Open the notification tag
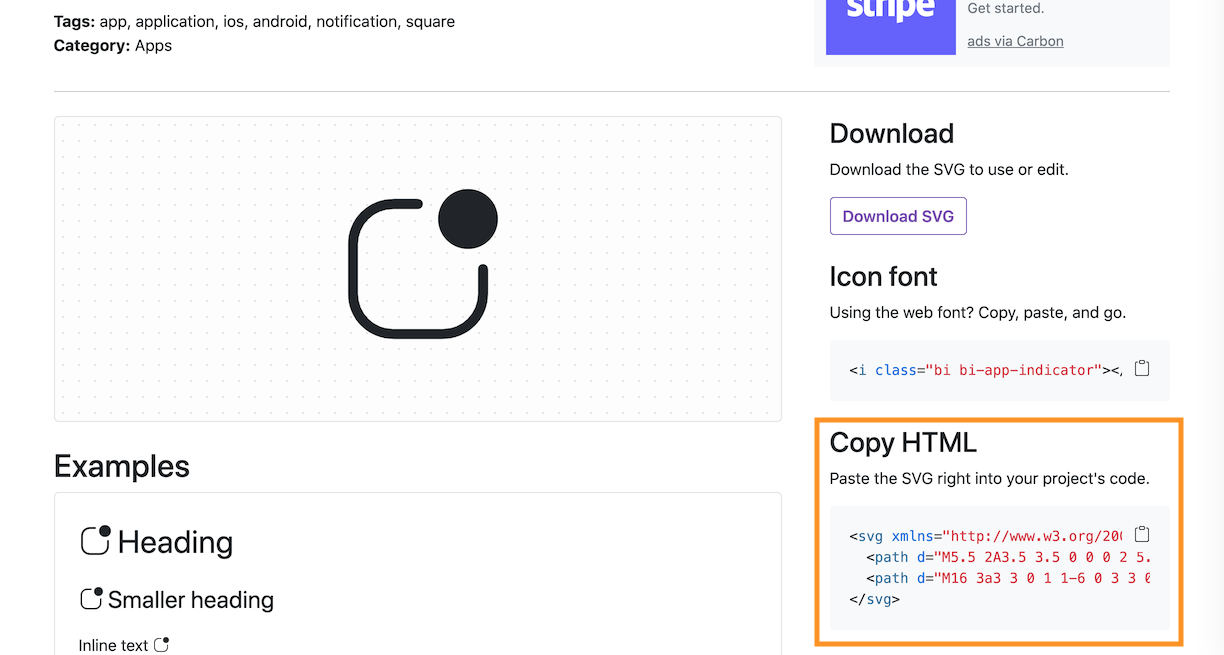The width and height of the screenshot is (1224, 655). coord(355,21)
